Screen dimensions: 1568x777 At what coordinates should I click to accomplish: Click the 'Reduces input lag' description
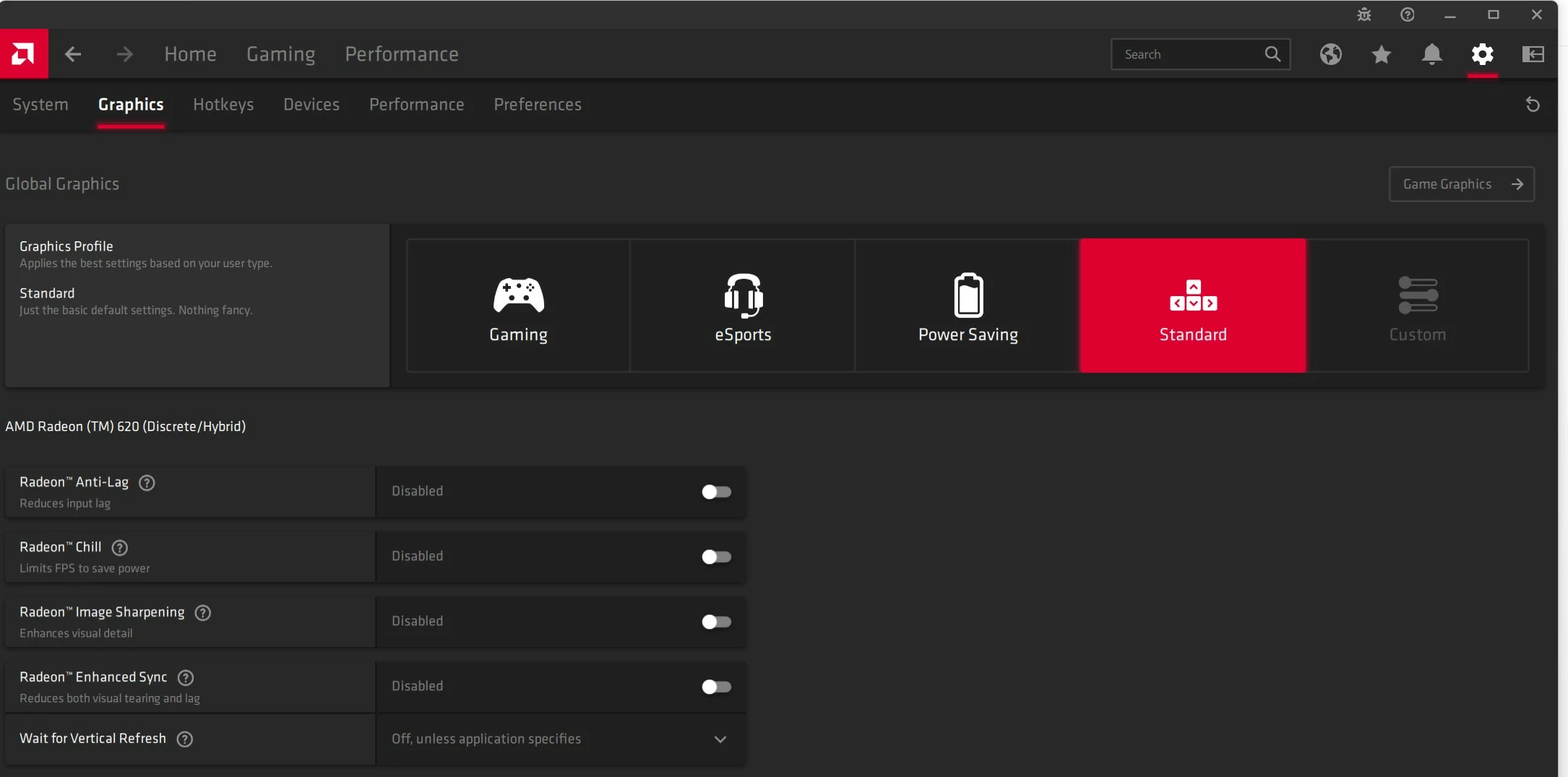coord(65,503)
